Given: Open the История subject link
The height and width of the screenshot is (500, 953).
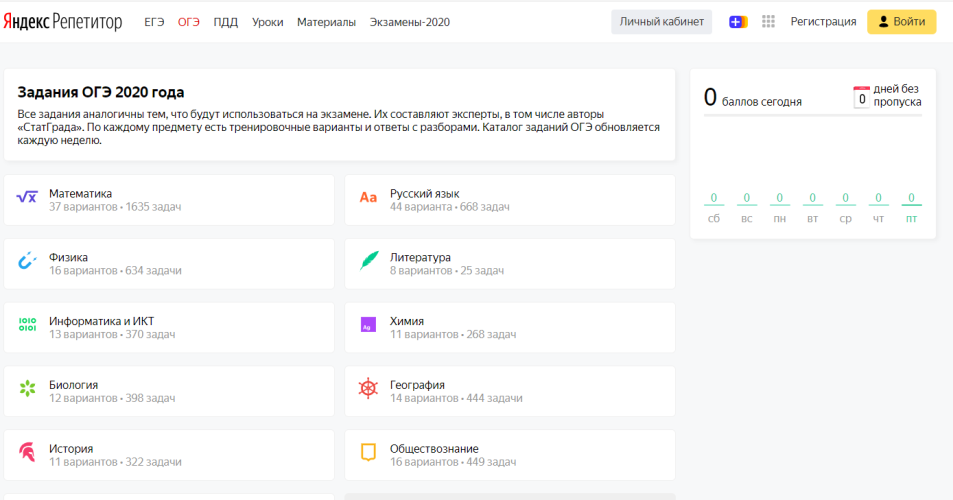Looking at the screenshot, I should (71, 449).
